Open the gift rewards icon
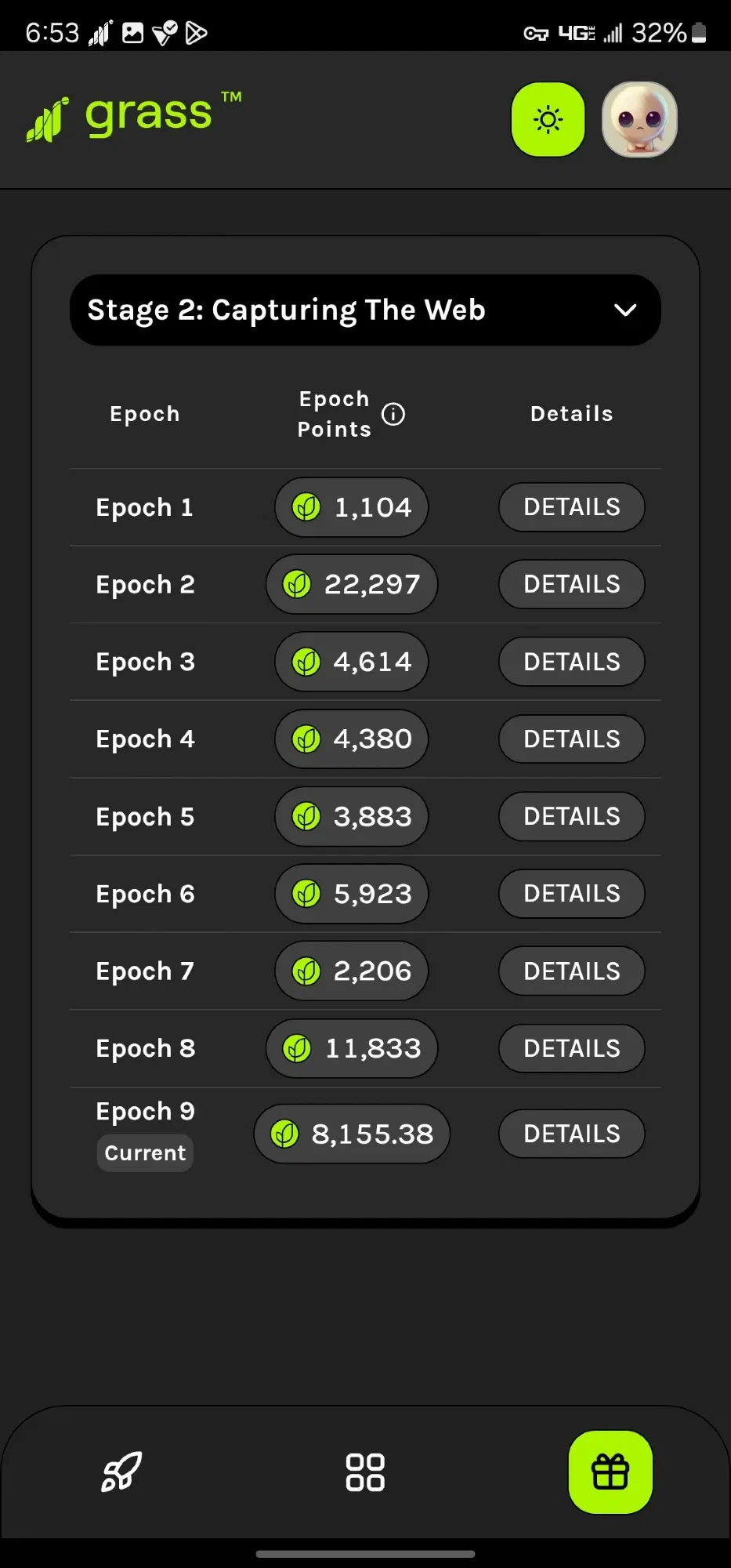 610,1472
